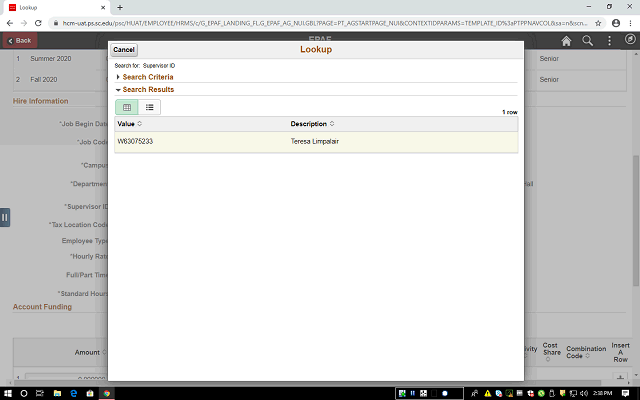
Task: Sort by Cost Share column
Action: coord(551,352)
